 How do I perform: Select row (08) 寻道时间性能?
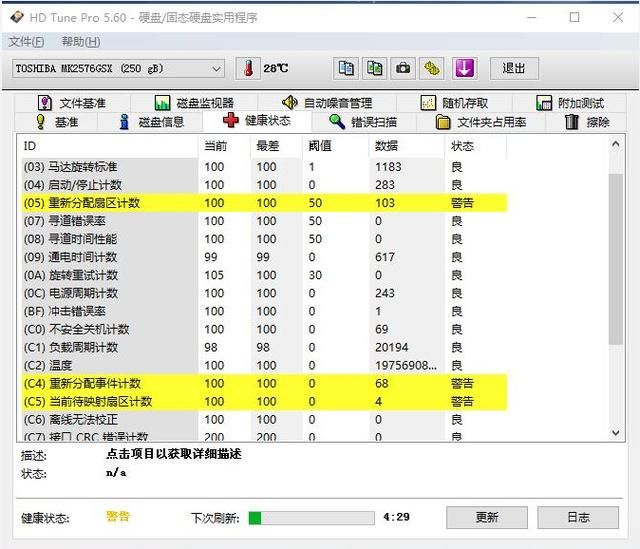(264, 239)
